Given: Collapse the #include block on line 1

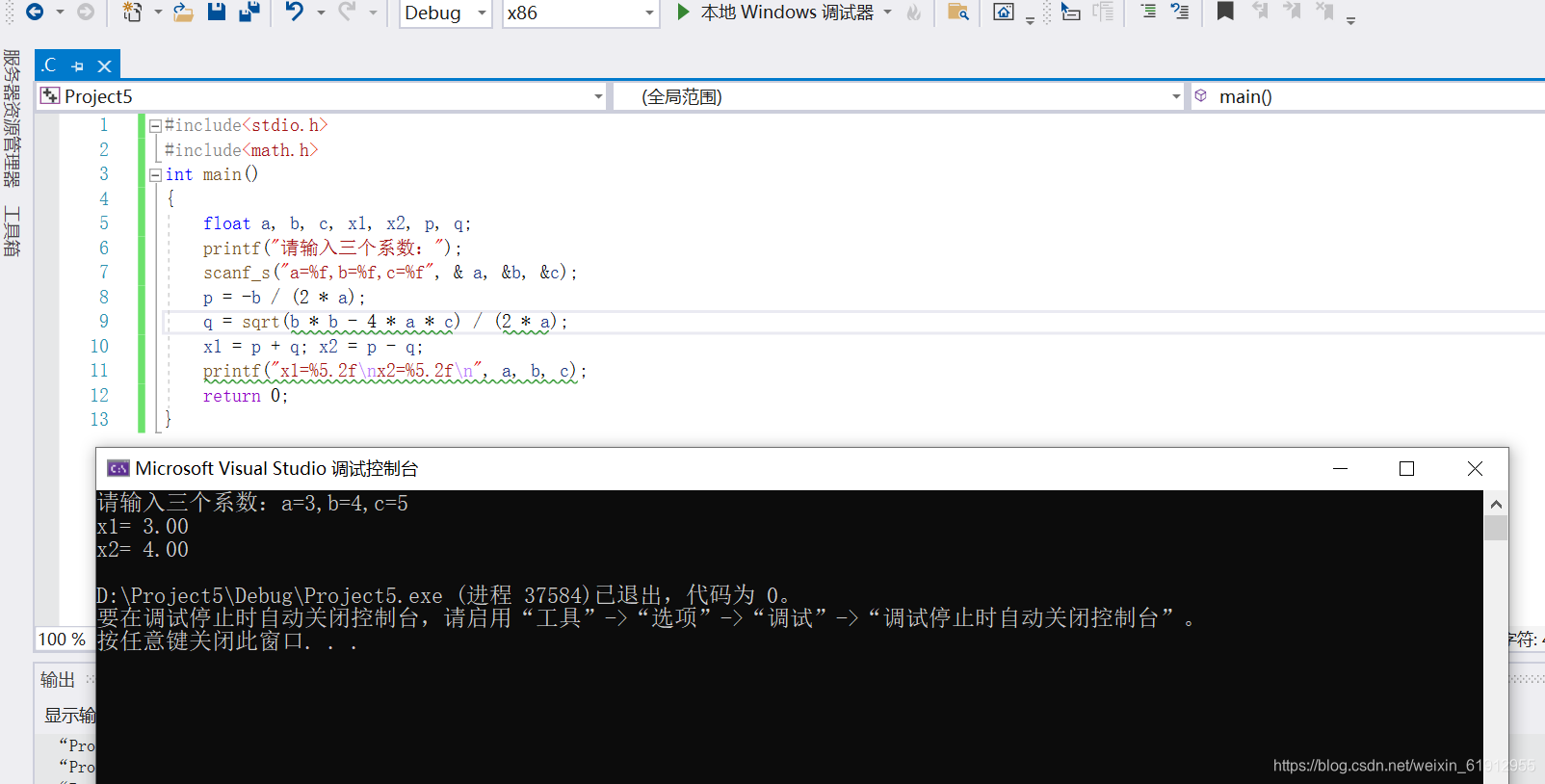Looking at the screenshot, I should pos(155,125).
